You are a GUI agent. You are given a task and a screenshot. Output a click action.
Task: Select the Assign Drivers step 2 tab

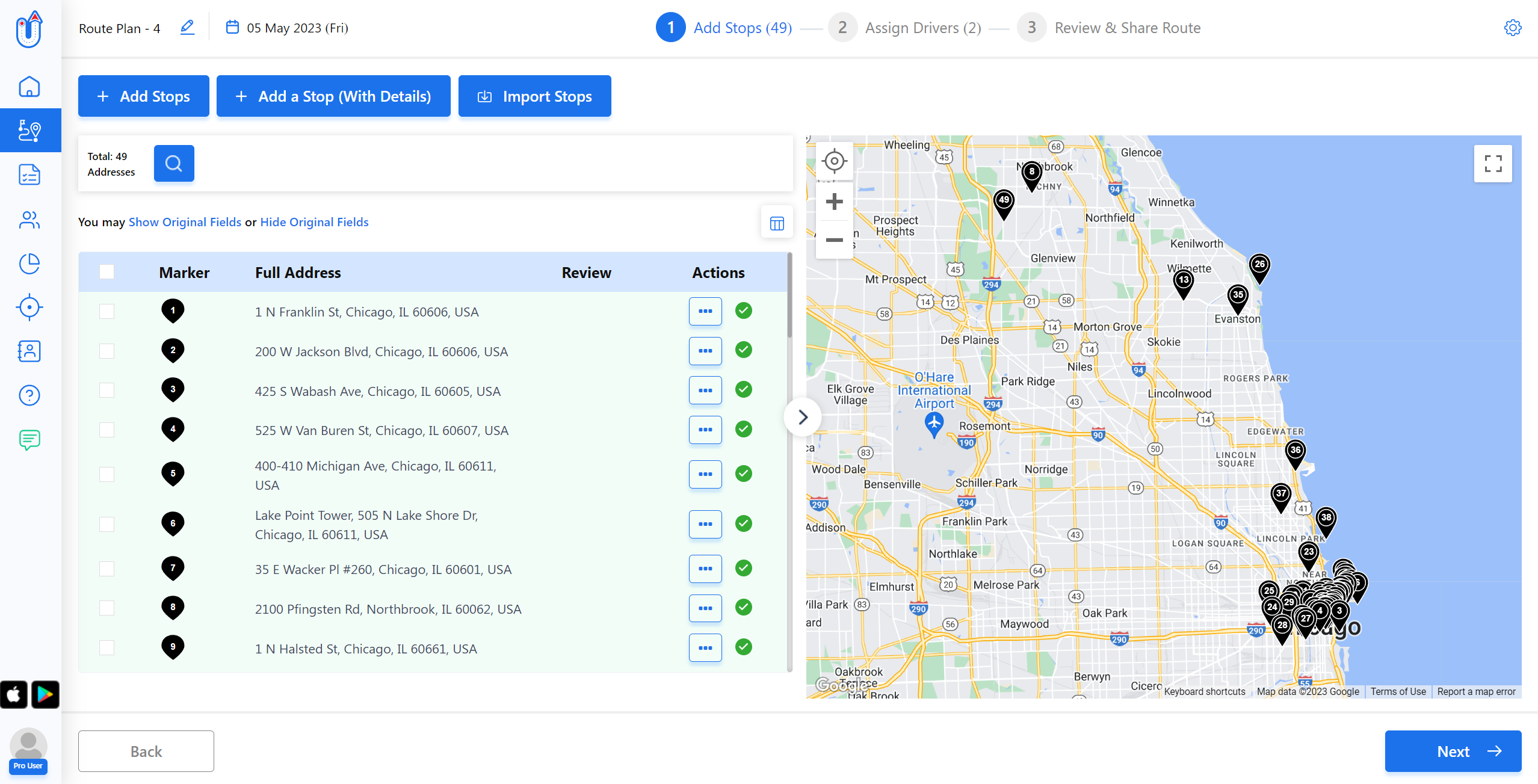click(x=904, y=27)
